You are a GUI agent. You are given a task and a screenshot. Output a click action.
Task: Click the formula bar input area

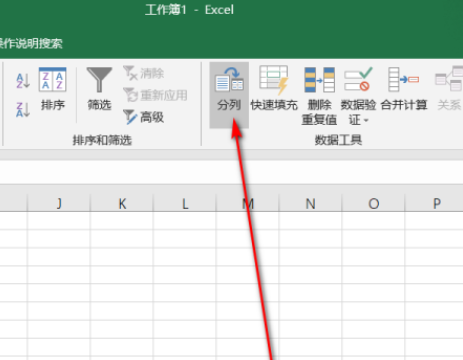coord(231,172)
